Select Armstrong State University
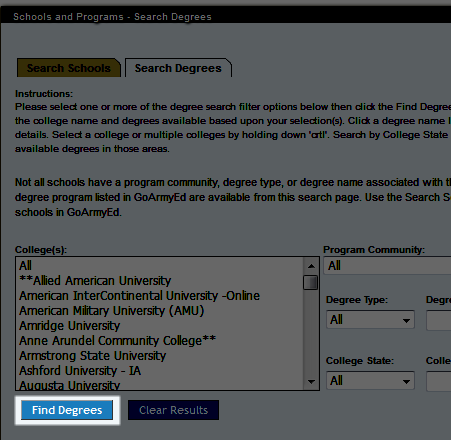The image size is (451, 440). click(x=160, y=356)
